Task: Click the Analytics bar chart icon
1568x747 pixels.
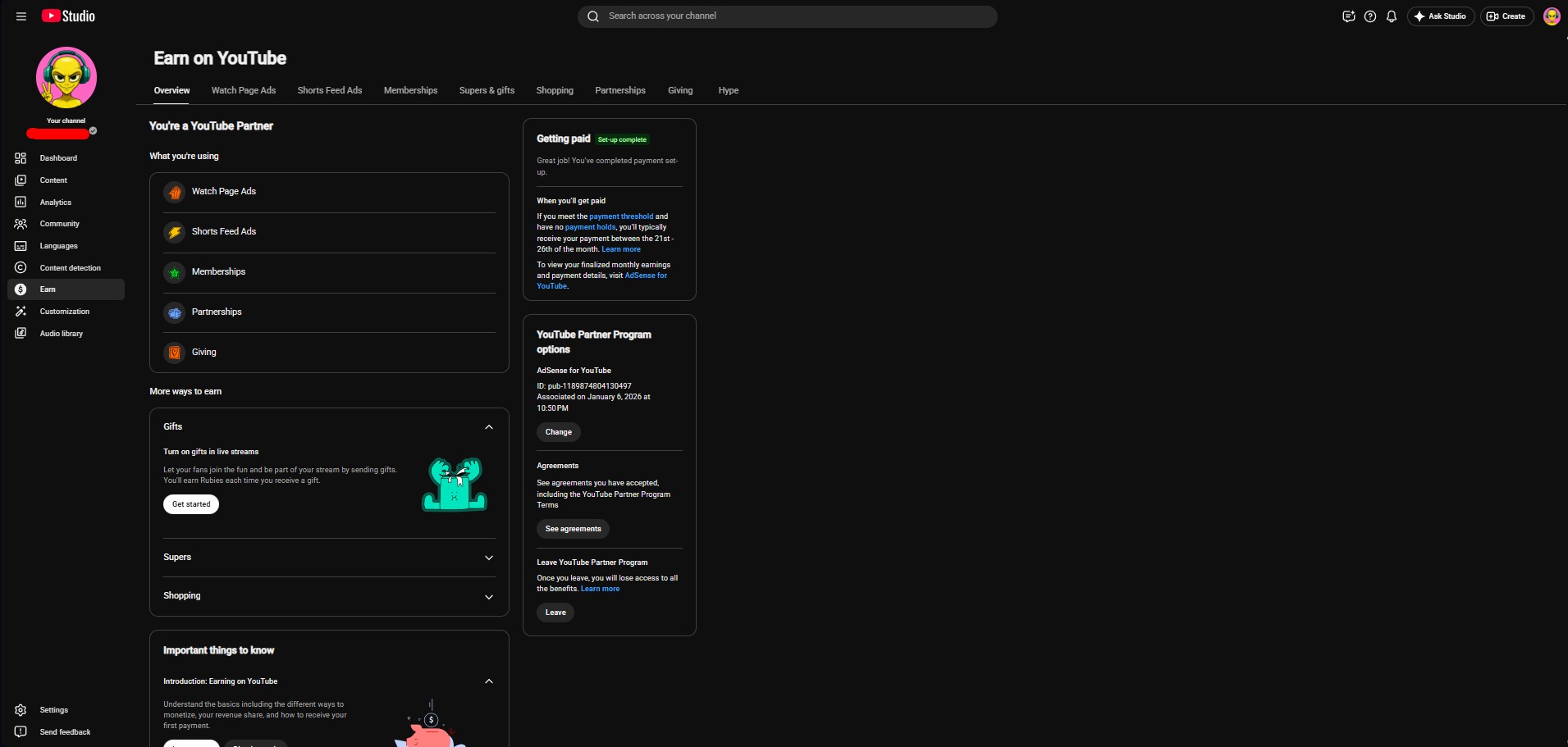Action: [21, 202]
